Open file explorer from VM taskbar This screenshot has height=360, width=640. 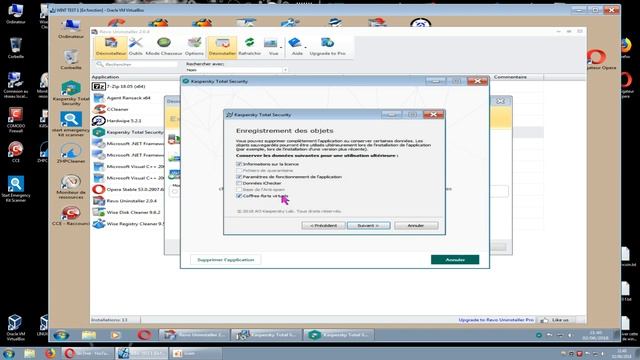pyautogui.click(x=89, y=335)
